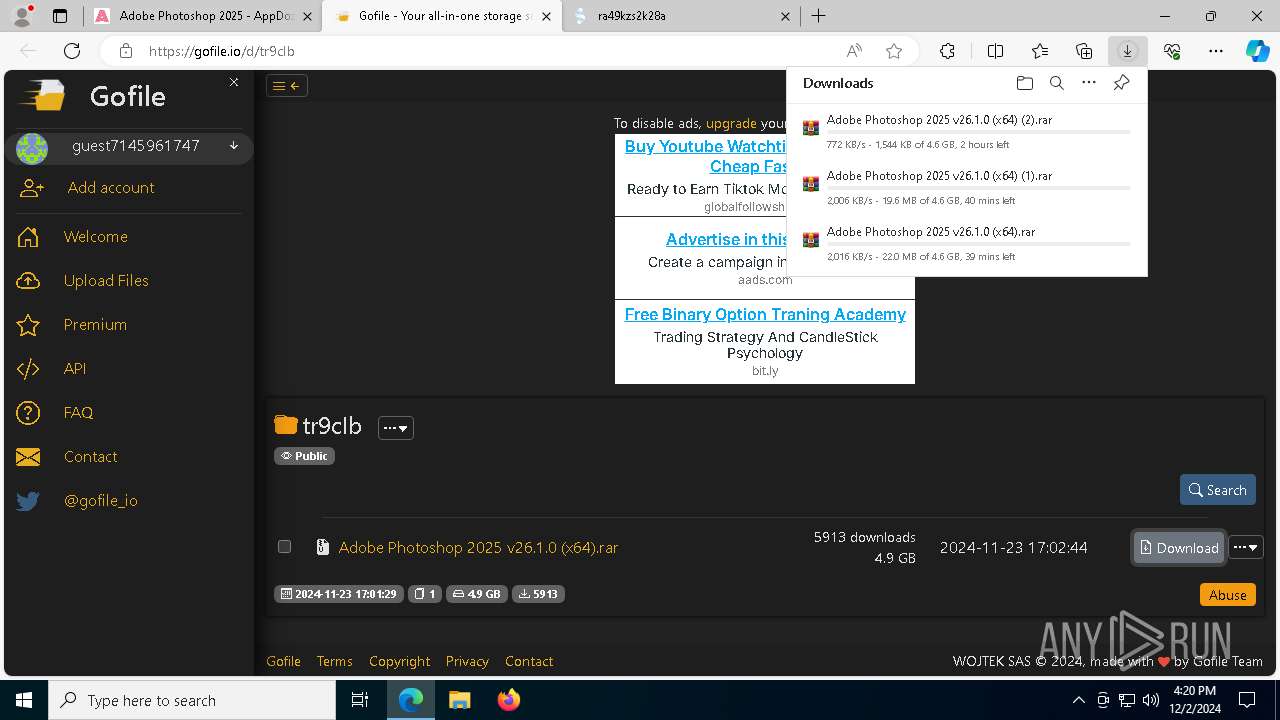Switch to Adobe Photoshop 2025 AppDoze tab

pos(203,16)
